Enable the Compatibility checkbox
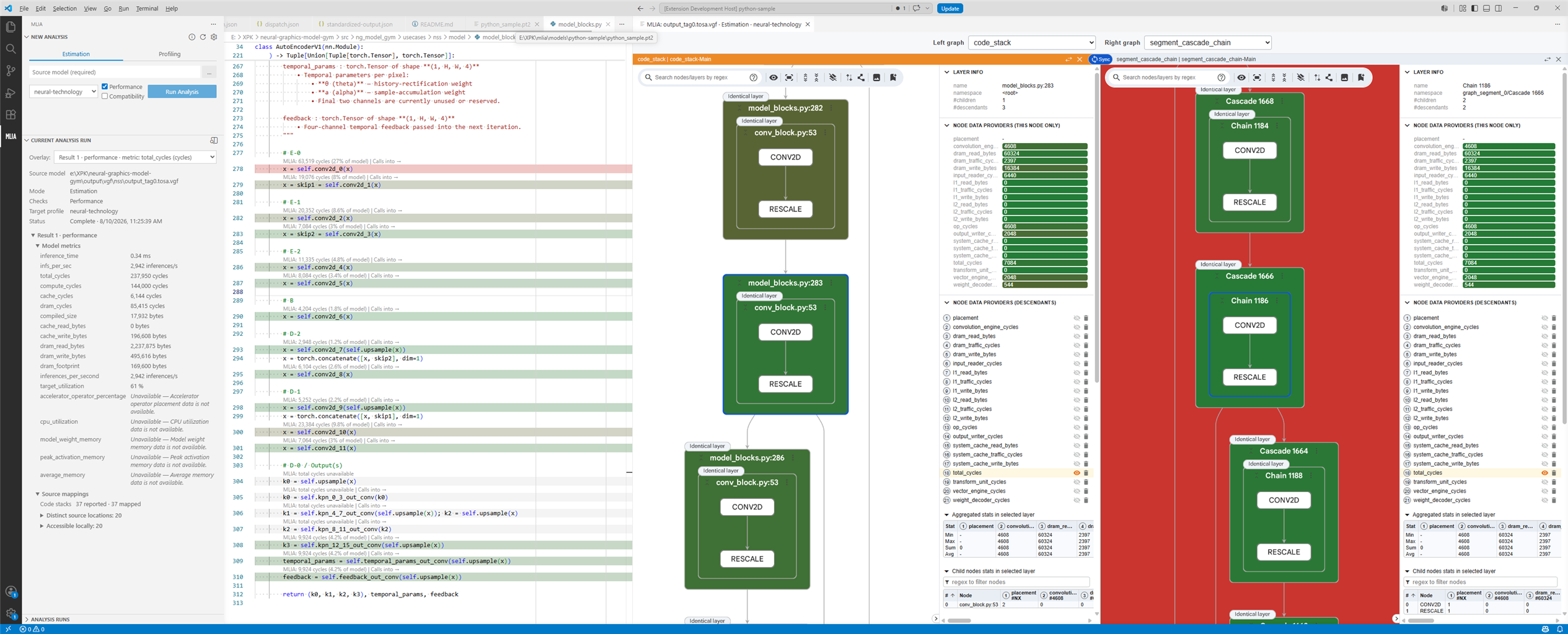The image size is (1568, 634). tap(105, 96)
